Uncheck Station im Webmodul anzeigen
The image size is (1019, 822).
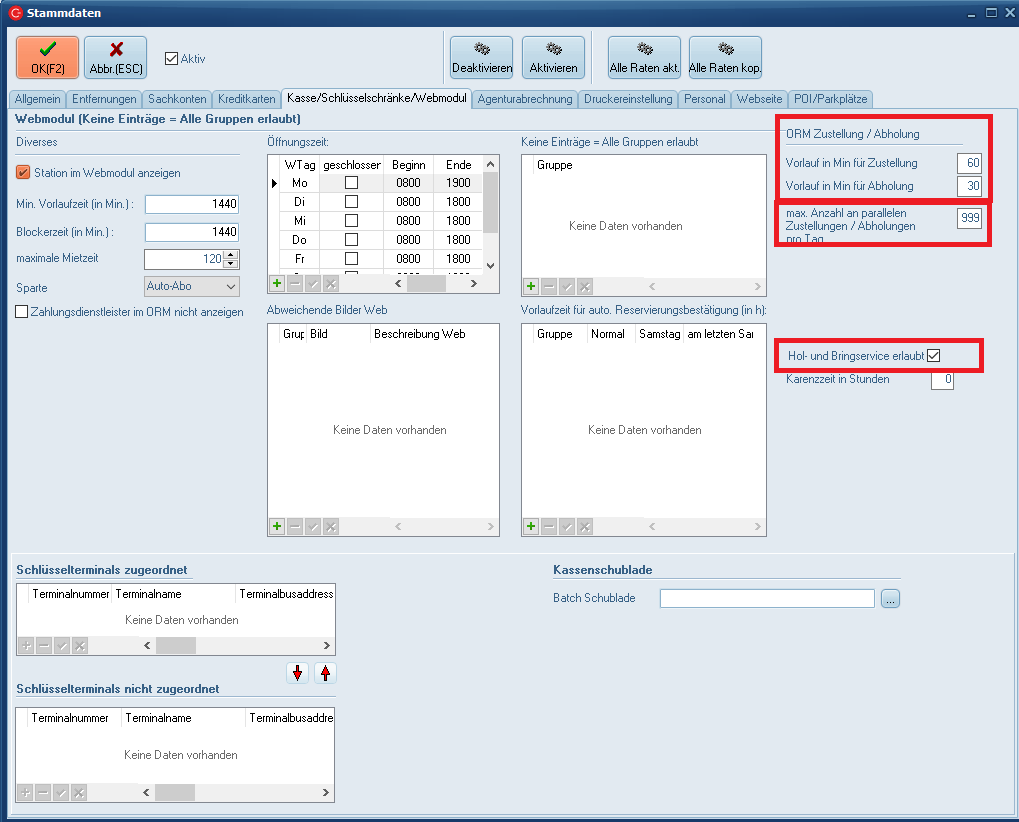(23, 172)
